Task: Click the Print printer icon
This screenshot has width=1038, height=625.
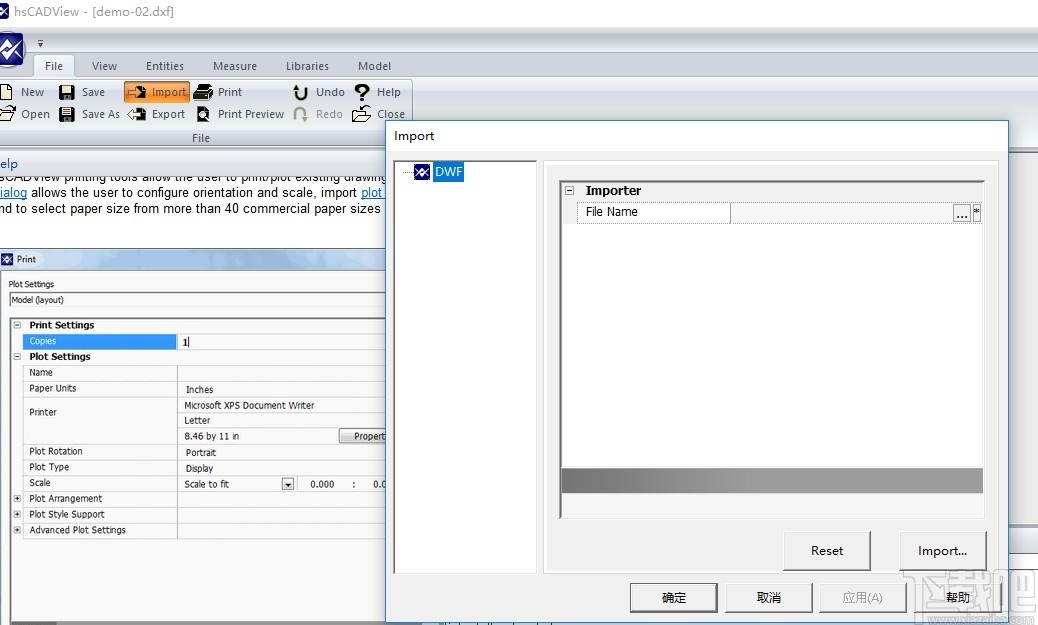Action: tap(203, 92)
